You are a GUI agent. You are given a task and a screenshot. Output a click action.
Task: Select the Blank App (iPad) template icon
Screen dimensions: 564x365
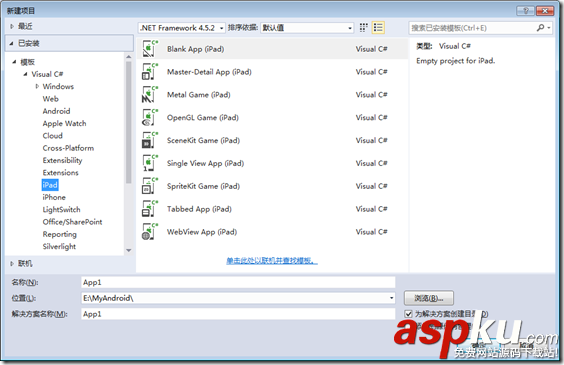pyautogui.click(x=150, y=49)
